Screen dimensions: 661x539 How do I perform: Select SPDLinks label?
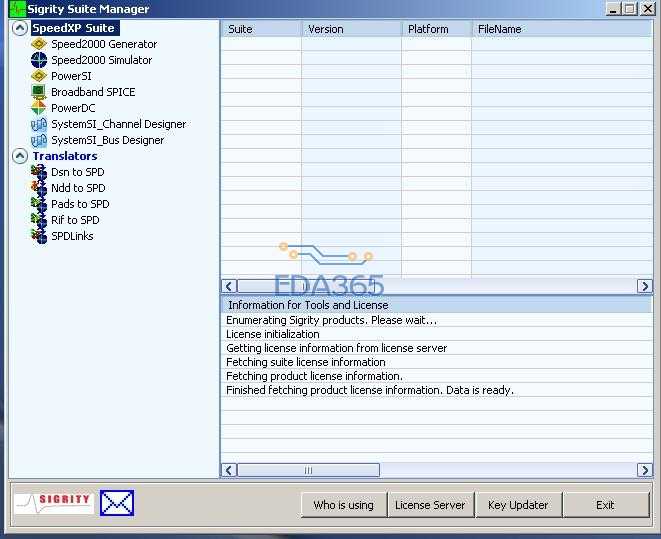[x=72, y=236]
